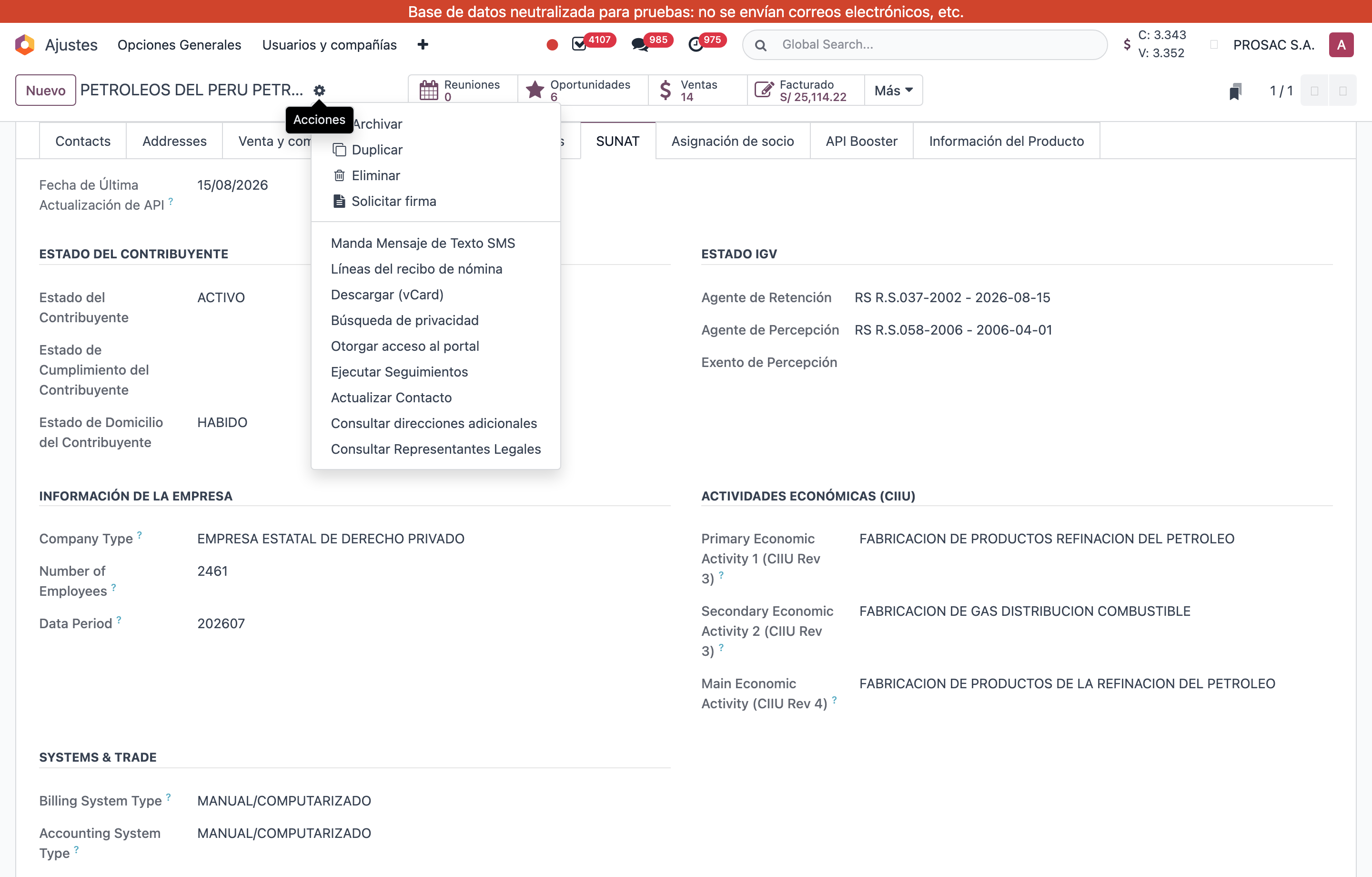Click the dollar exchange rate icon
The image size is (1372, 877).
click(1127, 44)
